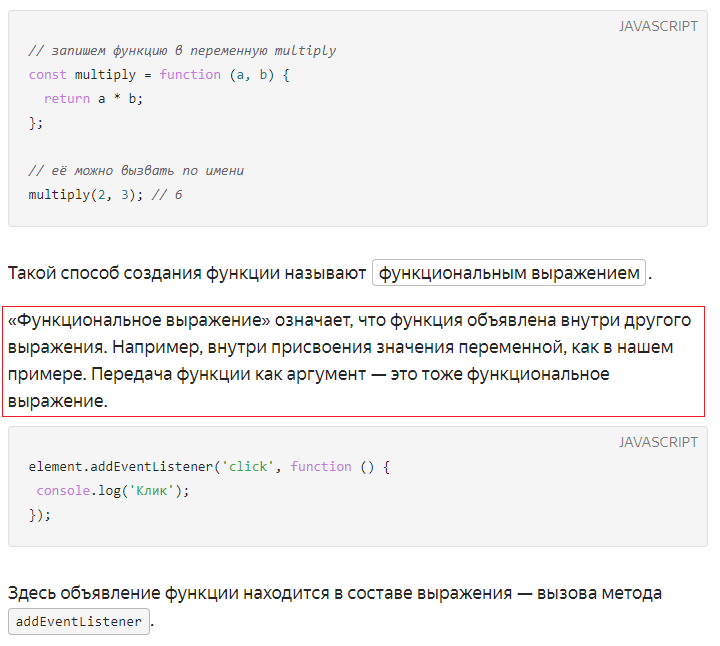Click the JAVASCRIPT label of the addEventListener code block
Screen dimensions: 720x646
658,442
